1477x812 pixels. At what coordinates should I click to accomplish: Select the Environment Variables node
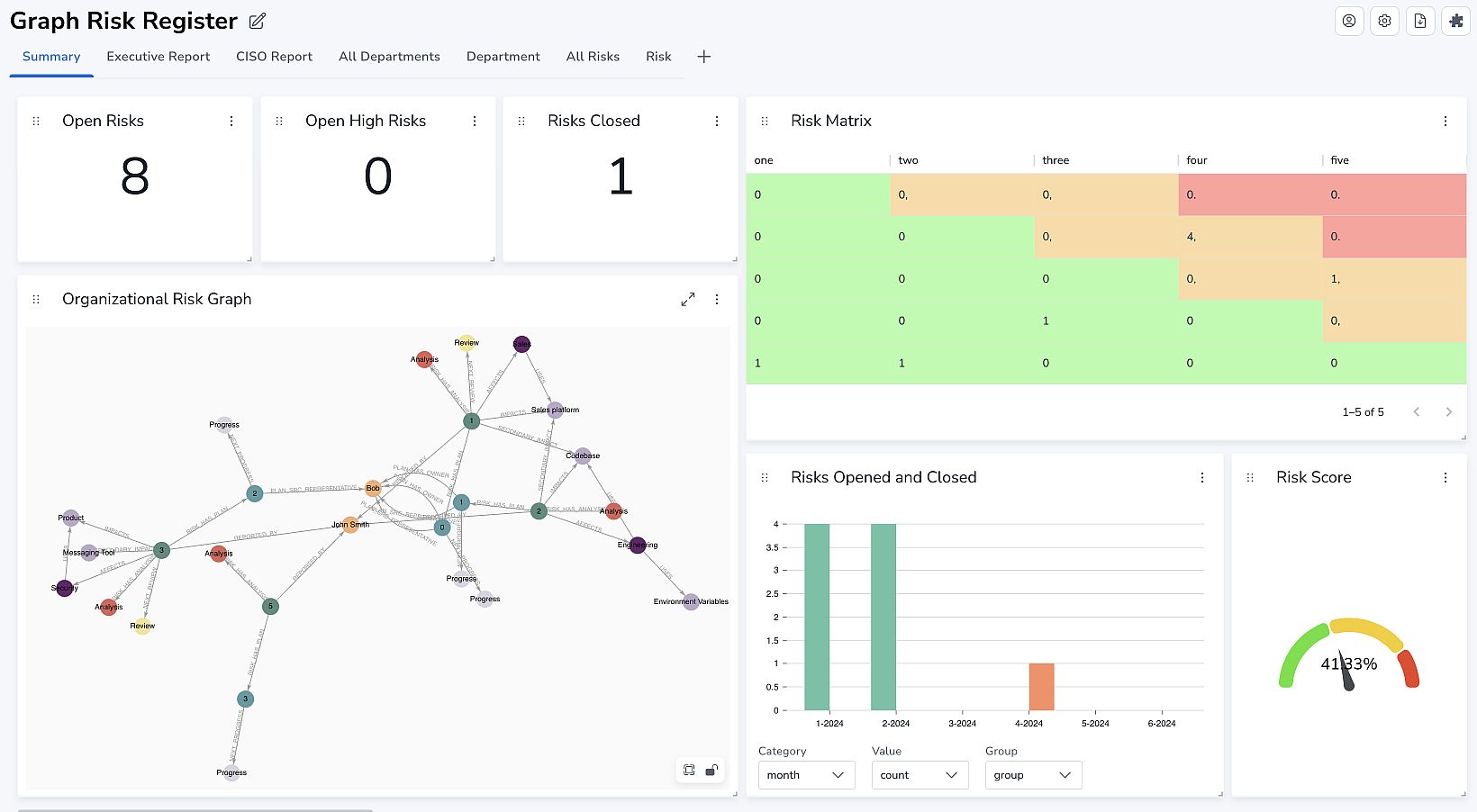(x=691, y=602)
